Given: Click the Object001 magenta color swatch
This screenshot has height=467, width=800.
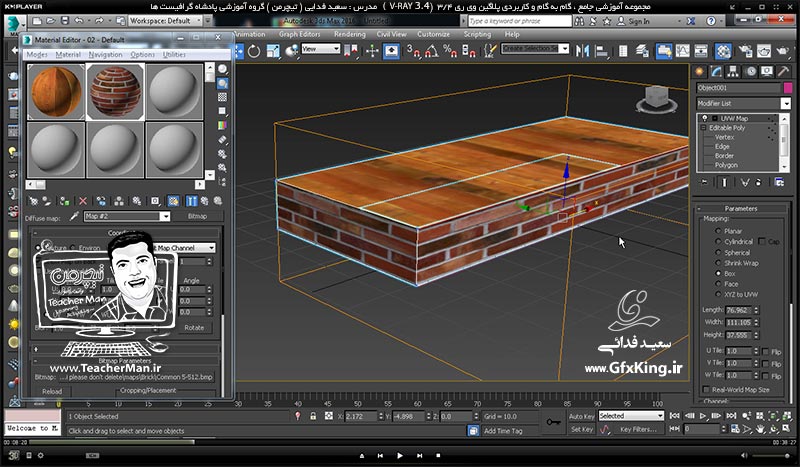Looking at the screenshot, I should pos(787,88).
